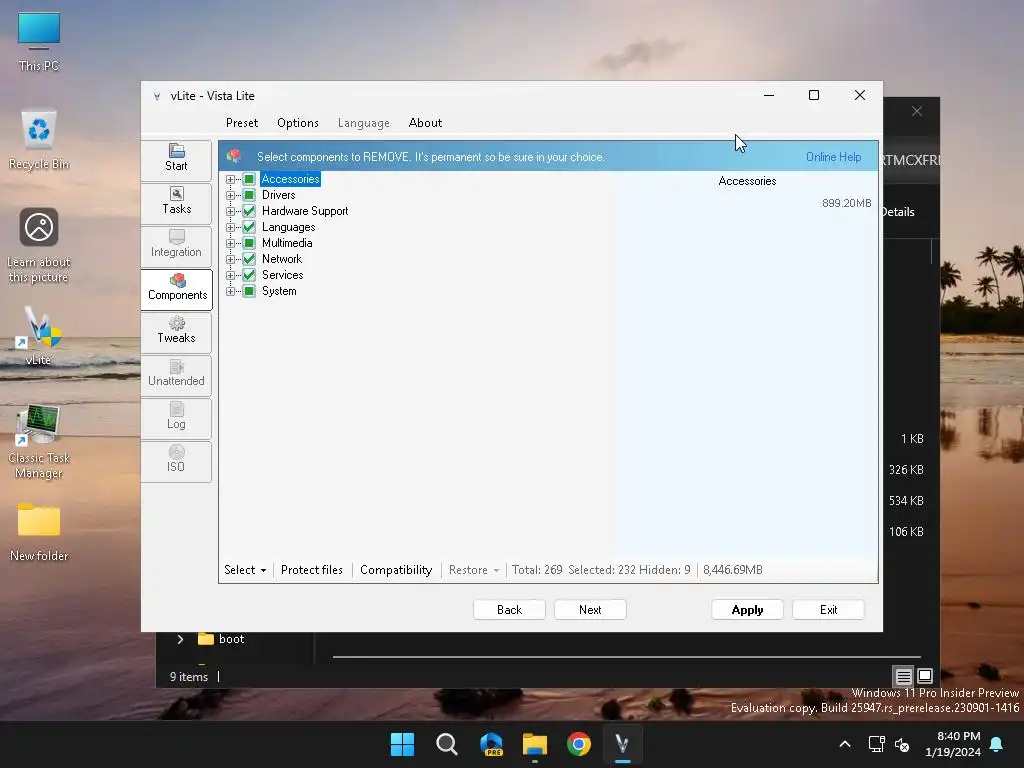The image size is (1024, 768).
Task: Launch Google Chrome from taskbar
Action: point(579,744)
